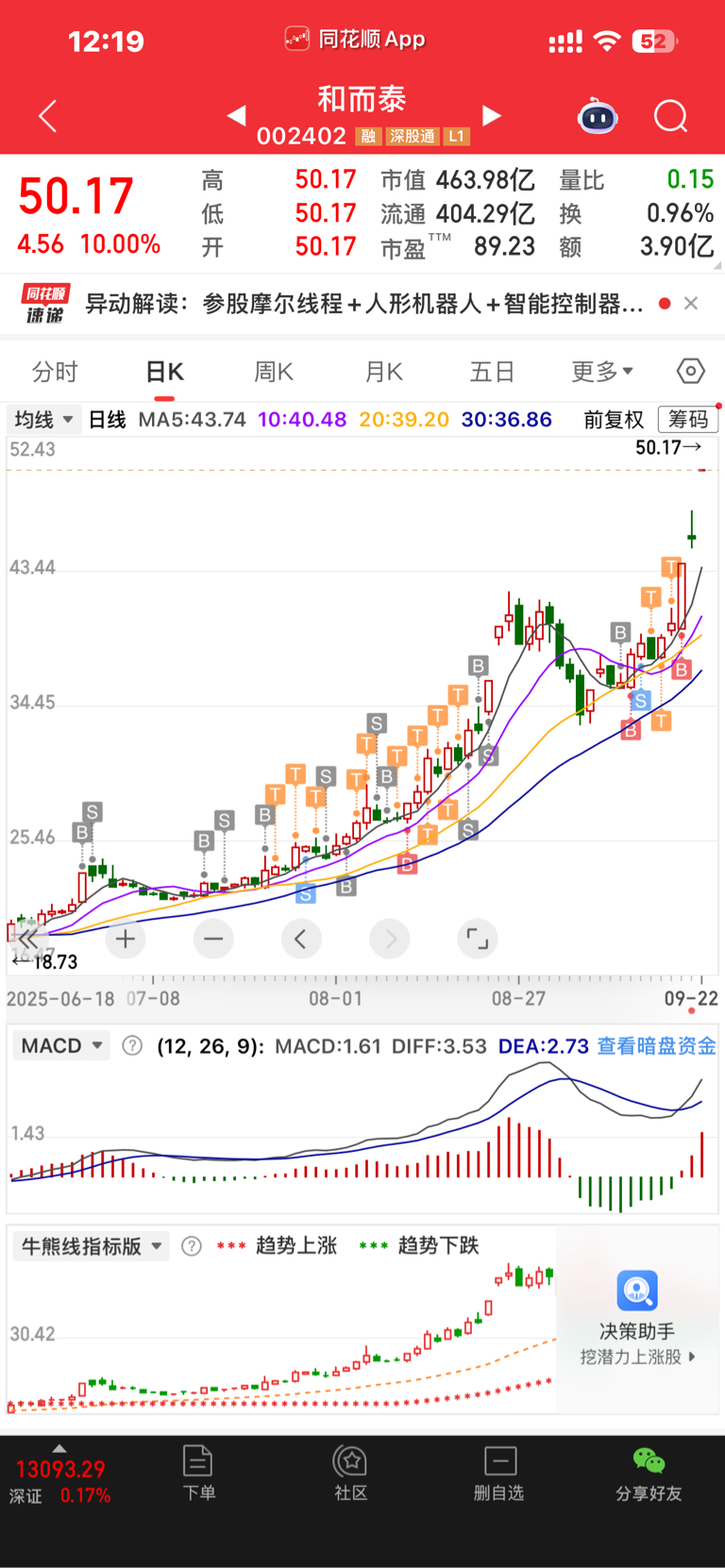Switch to 分时 tab
Viewport: 725px width, 1568px height.
(55, 372)
